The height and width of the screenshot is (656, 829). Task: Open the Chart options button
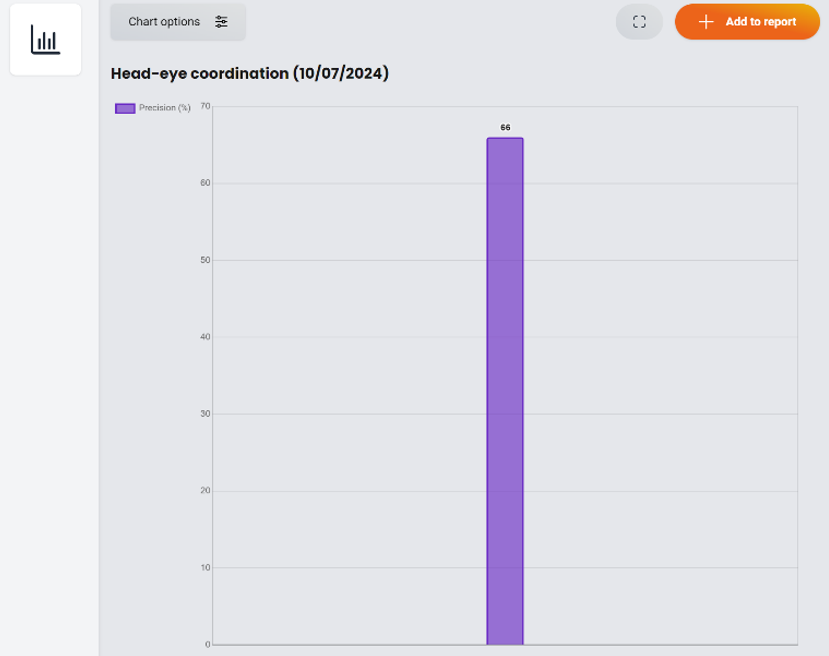click(177, 22)
